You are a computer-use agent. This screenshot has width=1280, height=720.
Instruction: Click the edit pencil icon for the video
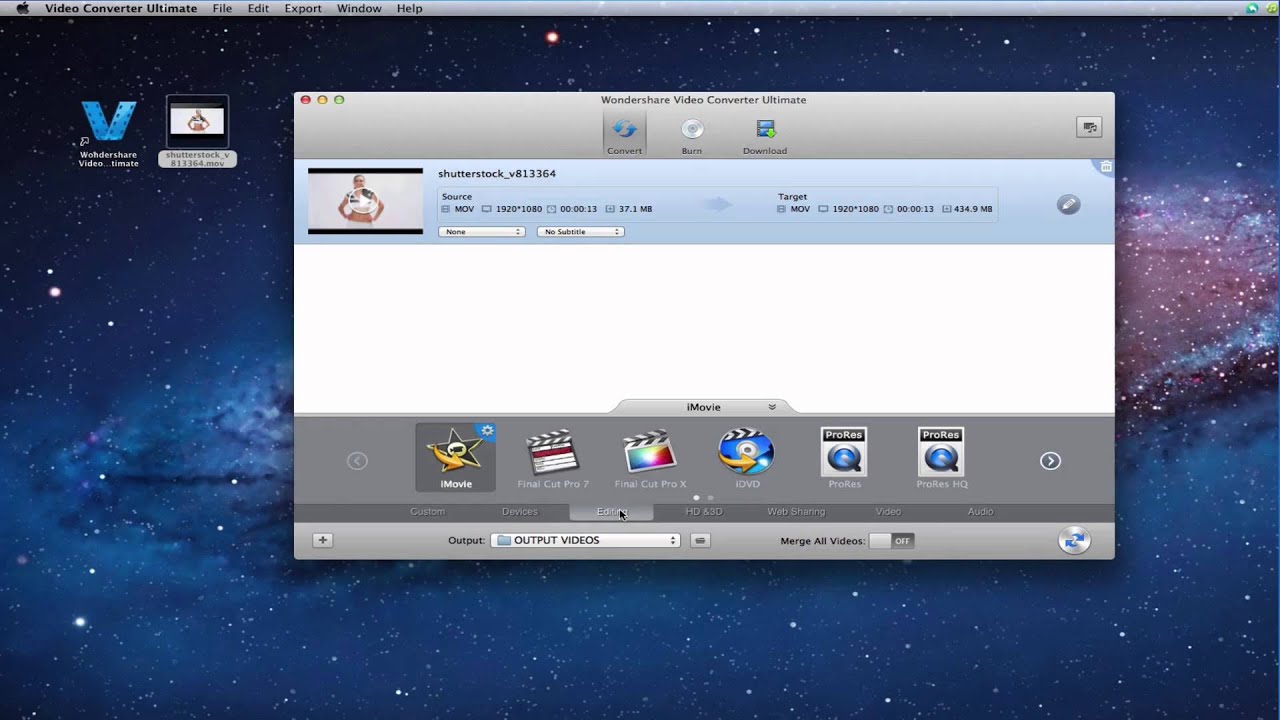pos(1069,204)
